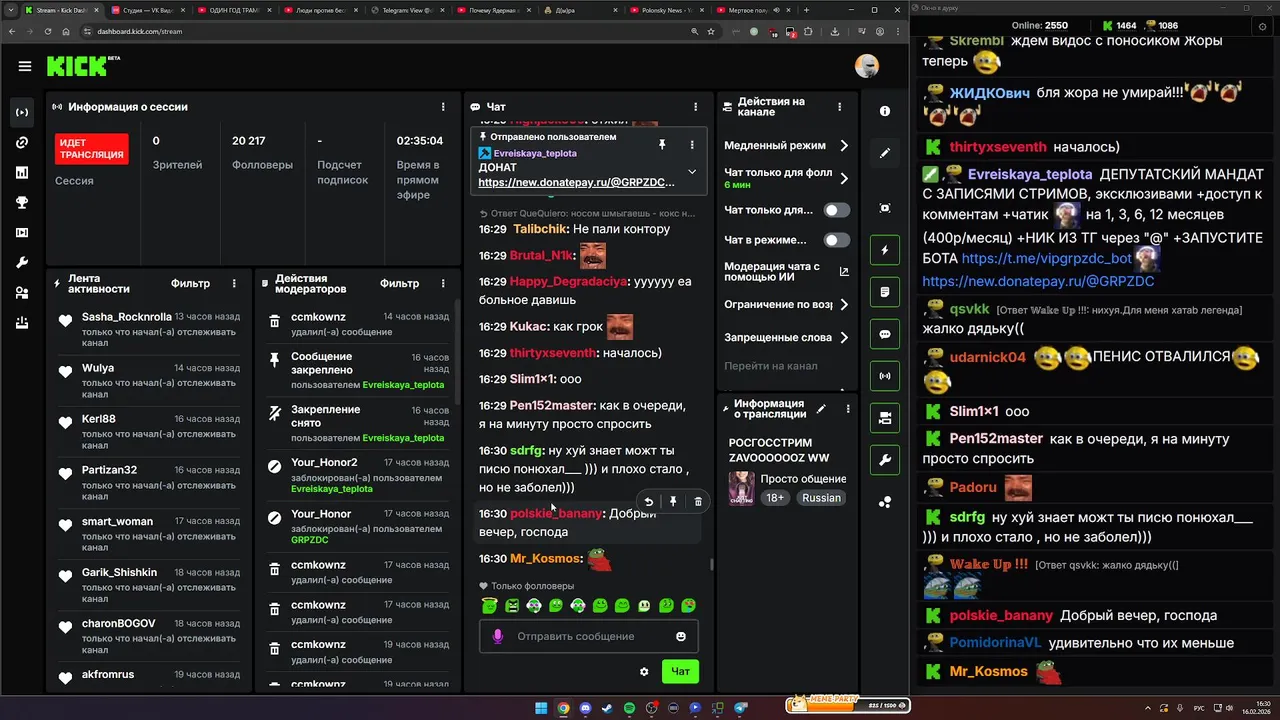
Task: Open the emoji picker smiley in message box
Action: (681, 636)
